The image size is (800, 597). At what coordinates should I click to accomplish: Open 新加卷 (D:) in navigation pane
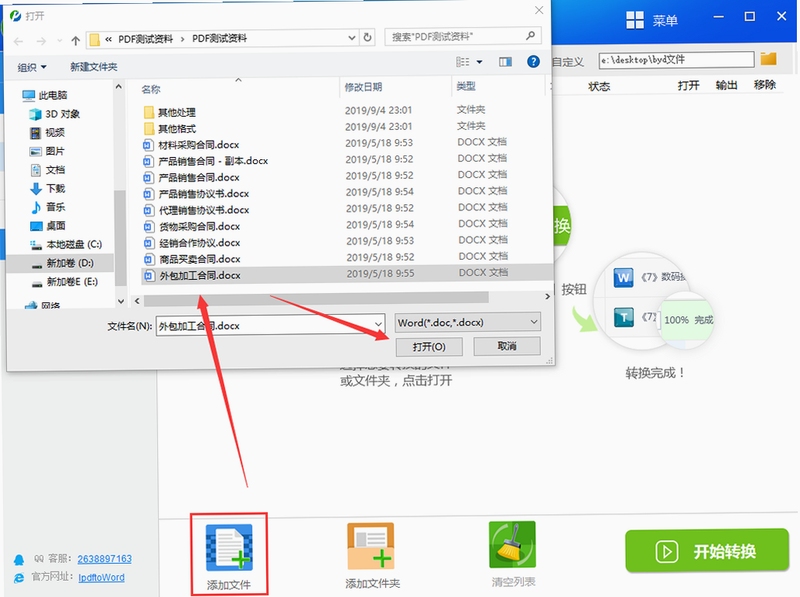tap(62, 263)
